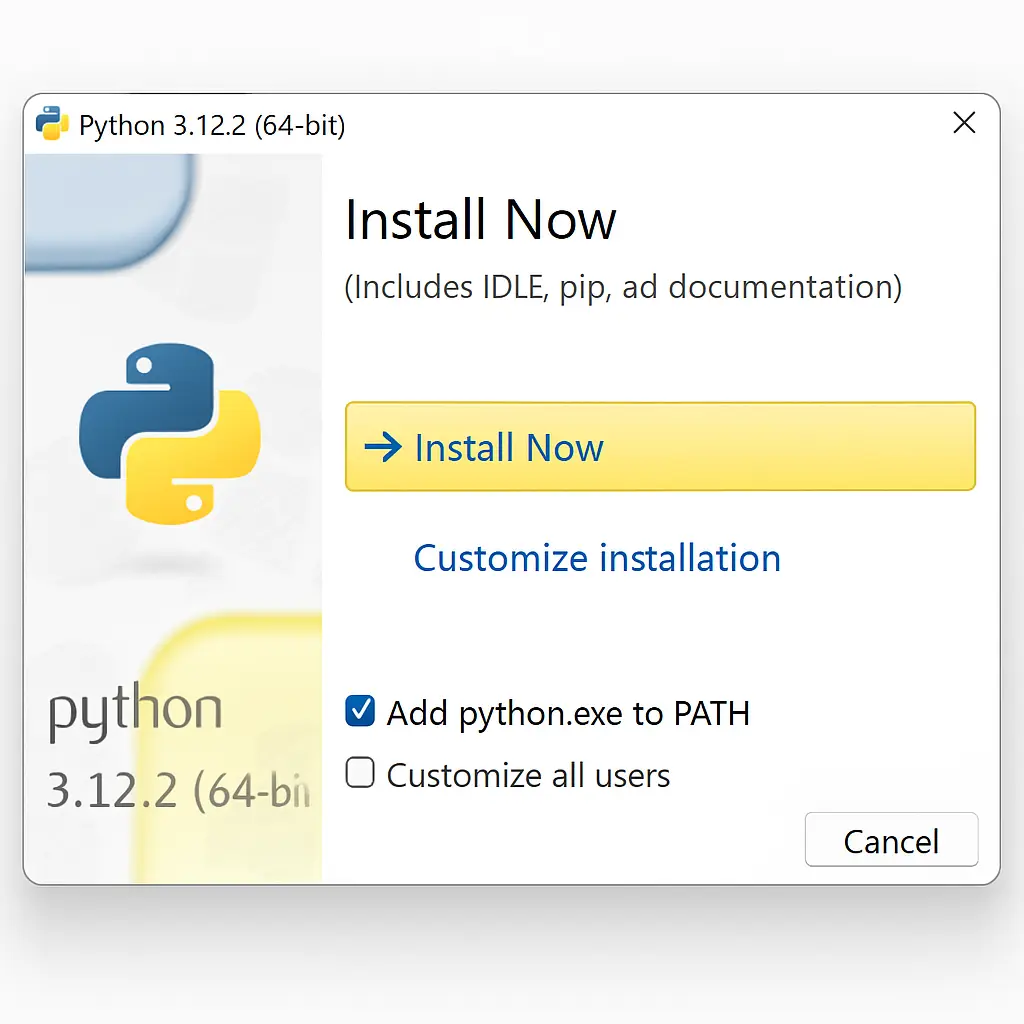Click the 'Python 3.12.2 (64-bit)' title bar text
1024x1024 pixels.
212,126
